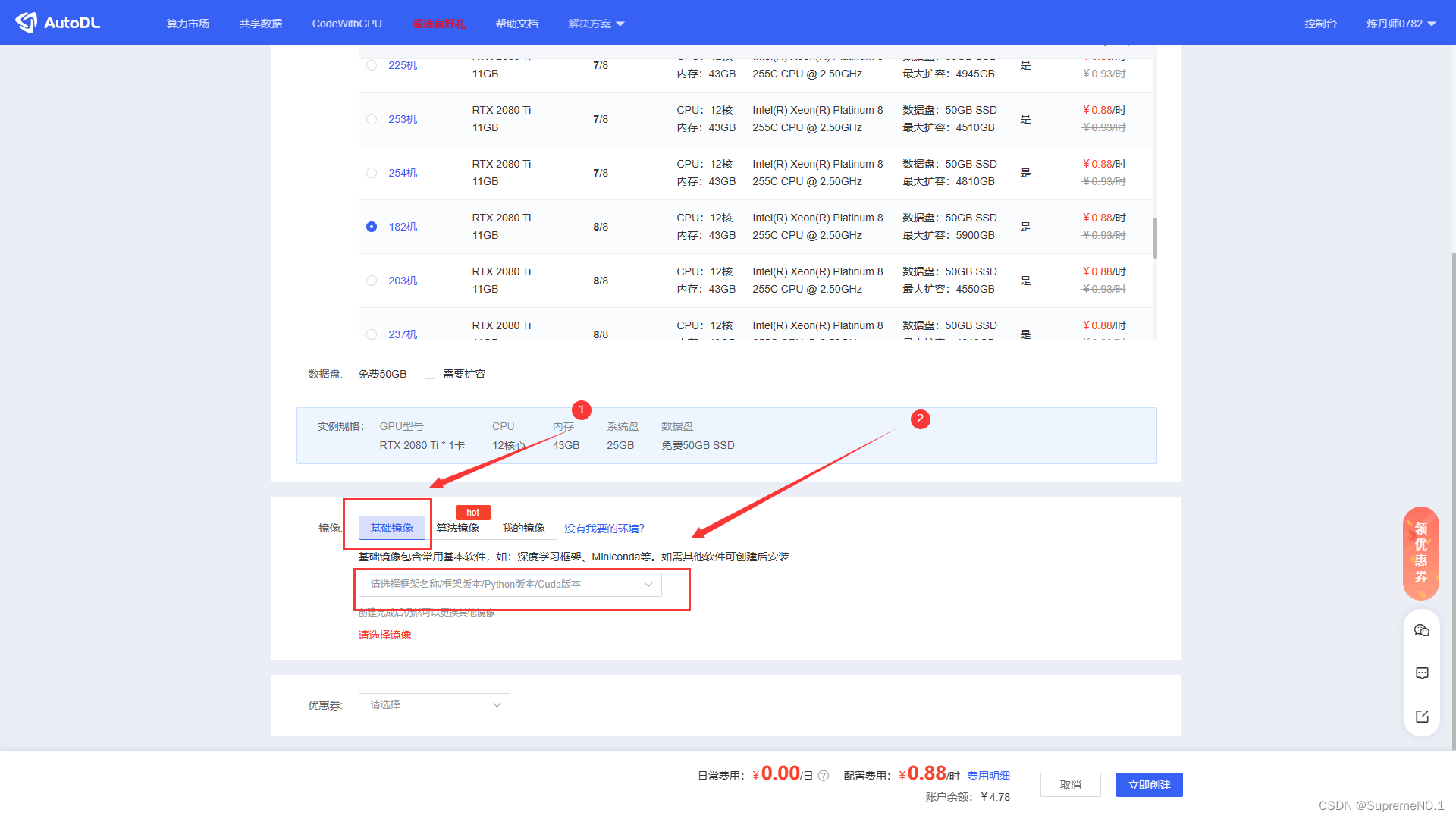Expand the 解决方案 menu
The image size is (1456, 819).
coord(596,24)
